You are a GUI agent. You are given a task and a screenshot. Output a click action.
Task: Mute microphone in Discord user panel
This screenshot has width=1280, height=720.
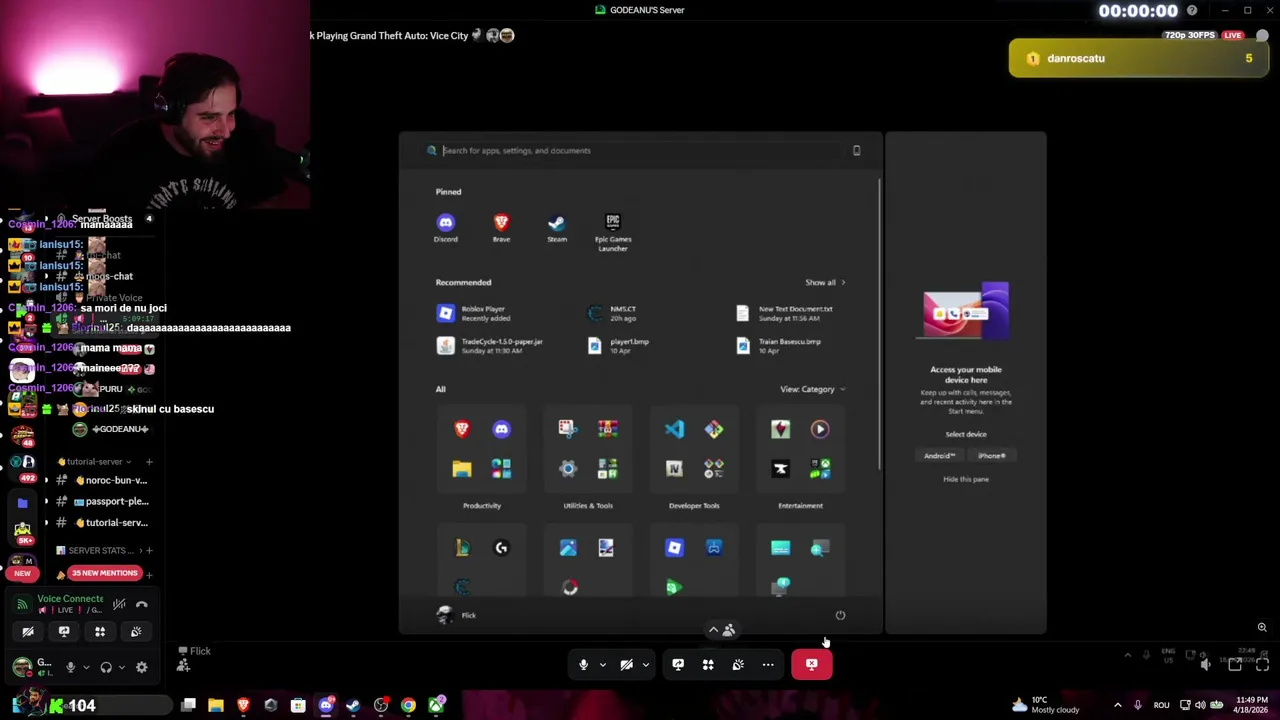click(70, 667)
